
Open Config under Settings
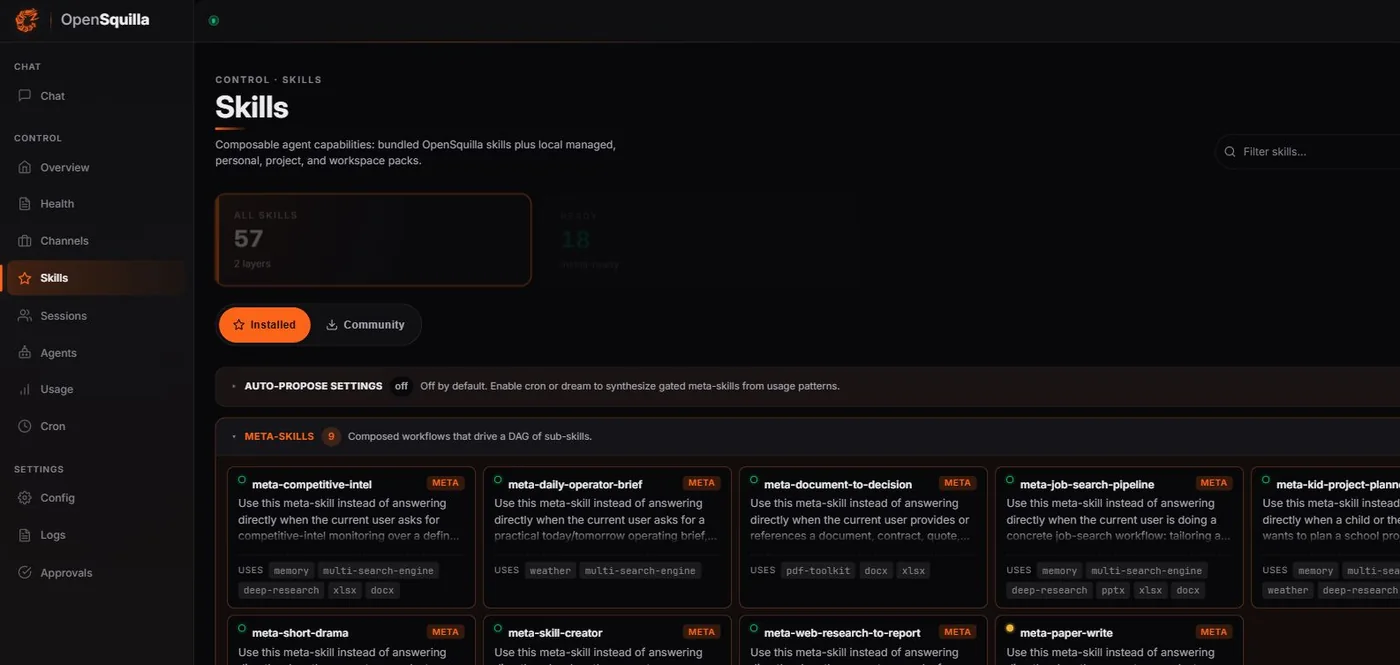(96, 498)
